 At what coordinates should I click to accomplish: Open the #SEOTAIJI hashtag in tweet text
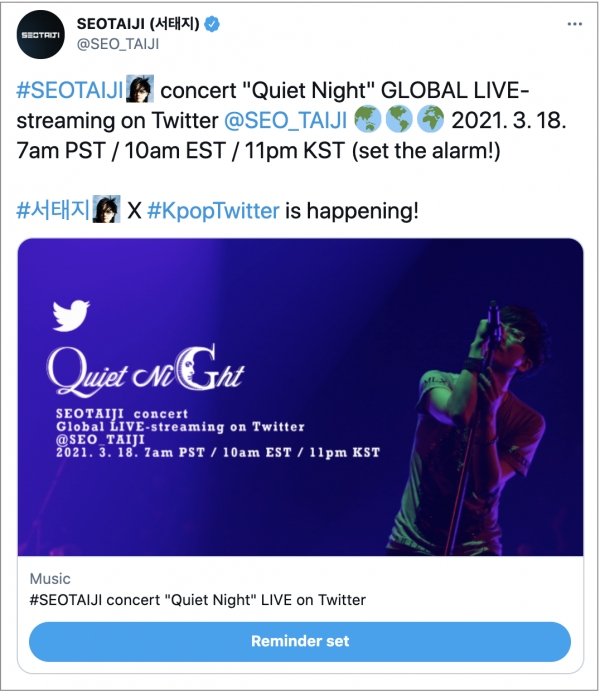coord(70,90)
